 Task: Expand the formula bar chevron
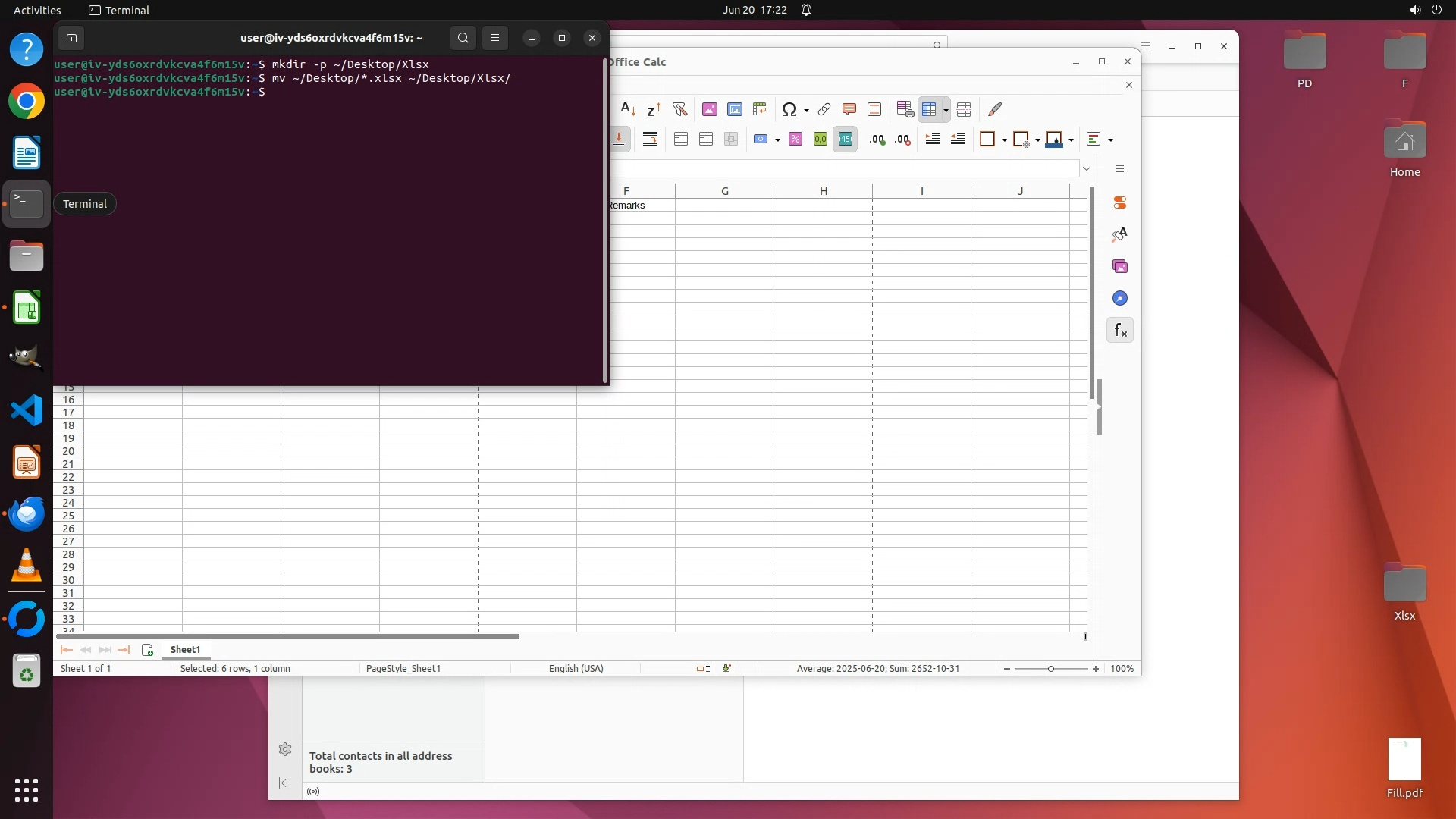pyautogui.click(x=1087, y=168)
